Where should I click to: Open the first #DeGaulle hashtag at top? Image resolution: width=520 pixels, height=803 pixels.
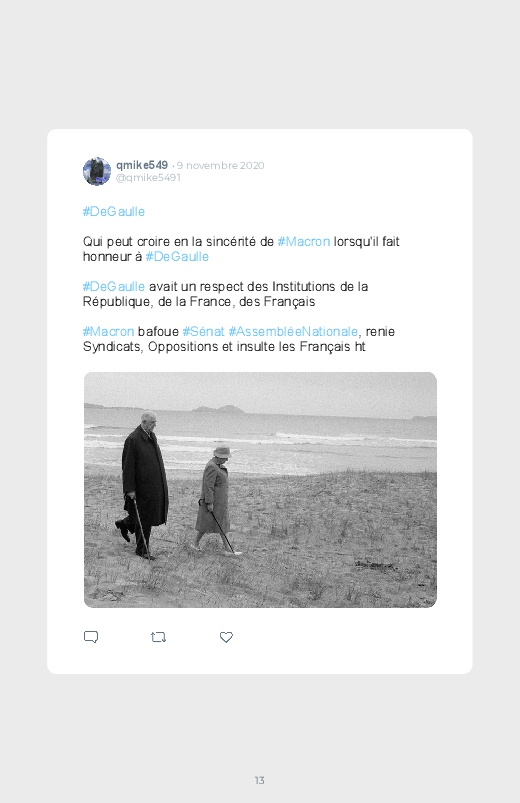tap(114, 212)
